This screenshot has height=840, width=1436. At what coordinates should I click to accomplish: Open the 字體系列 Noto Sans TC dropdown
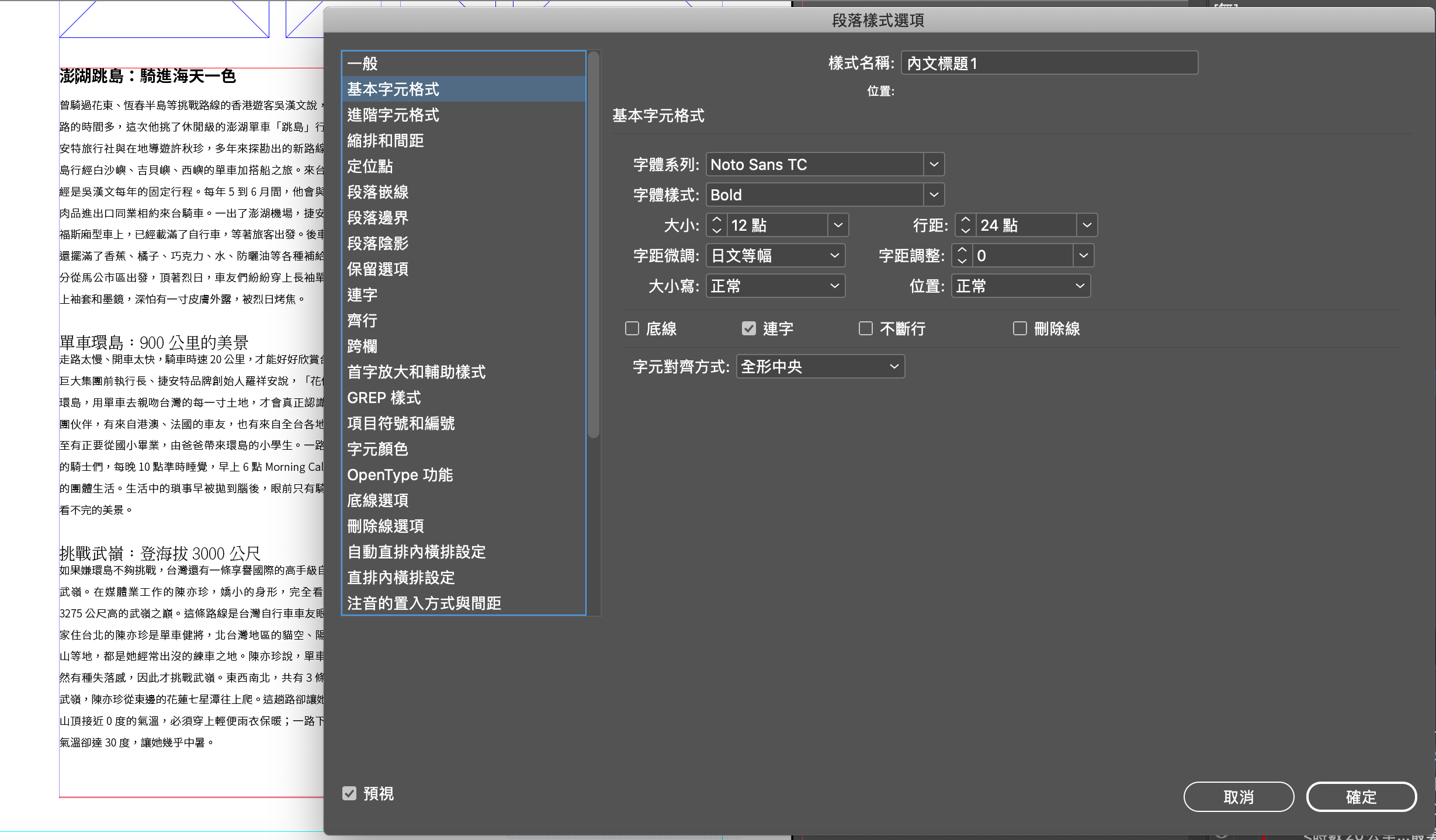coord(934,165)
